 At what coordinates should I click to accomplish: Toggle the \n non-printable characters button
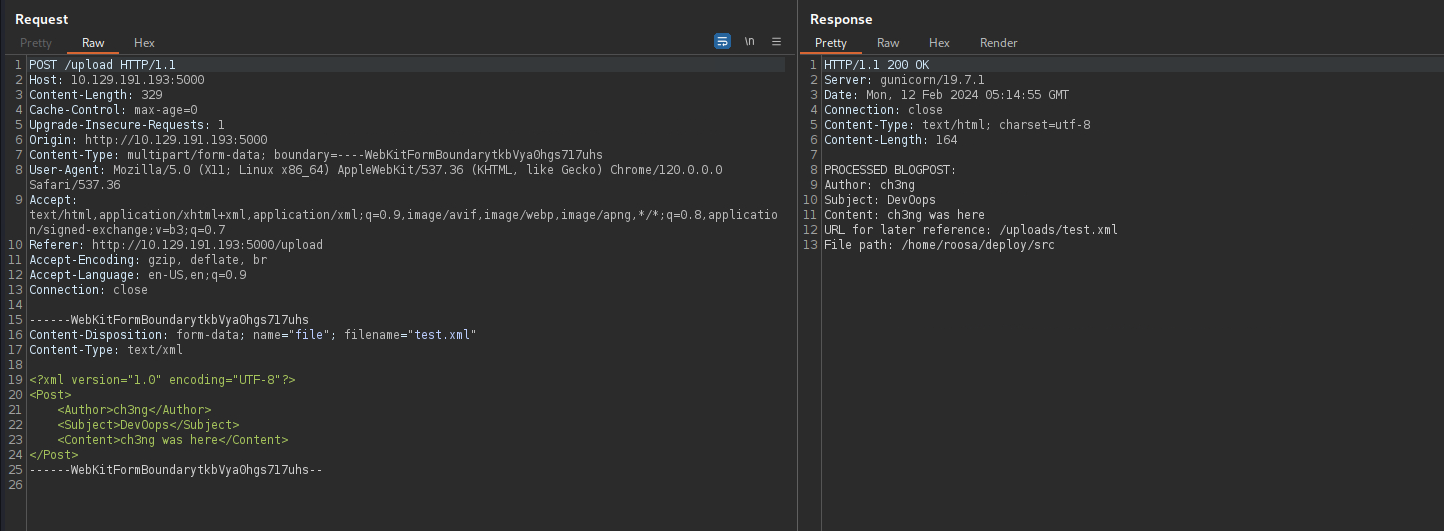coord(749,42)
